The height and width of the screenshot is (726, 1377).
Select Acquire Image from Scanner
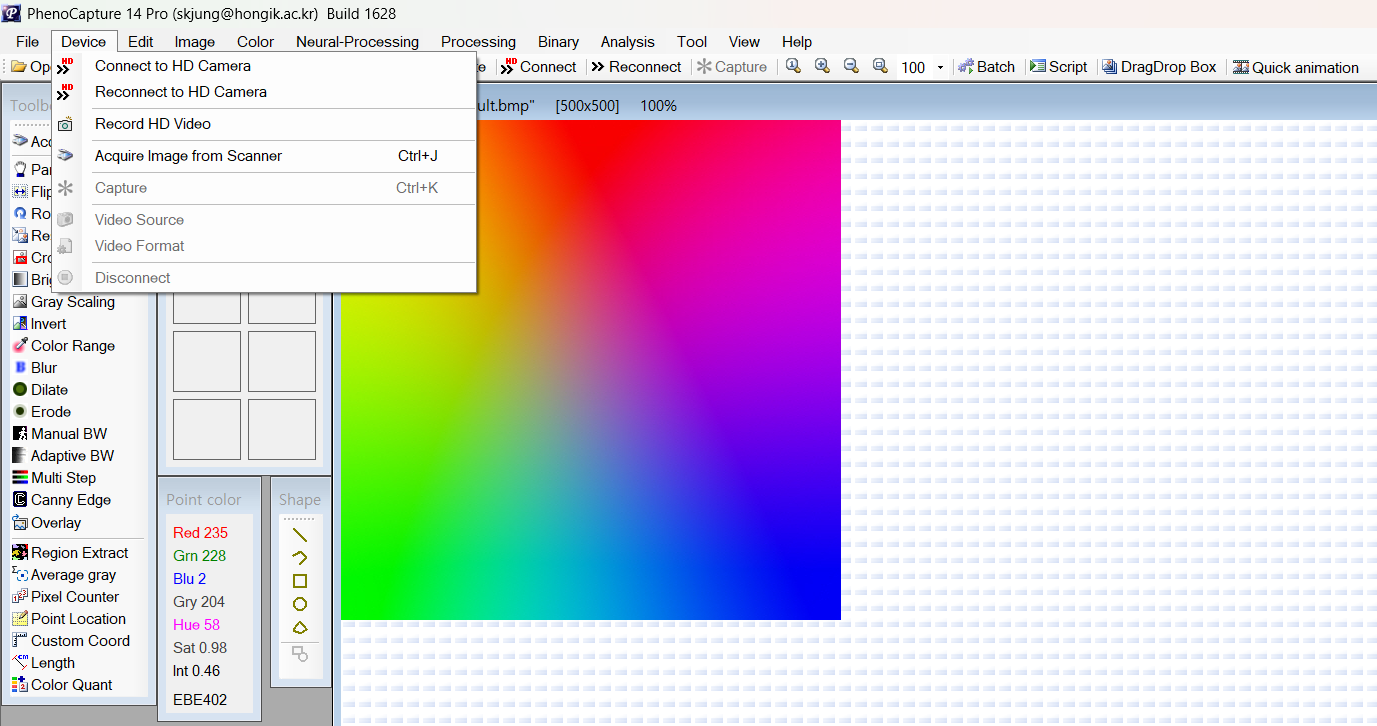click(x=264, y=156)
